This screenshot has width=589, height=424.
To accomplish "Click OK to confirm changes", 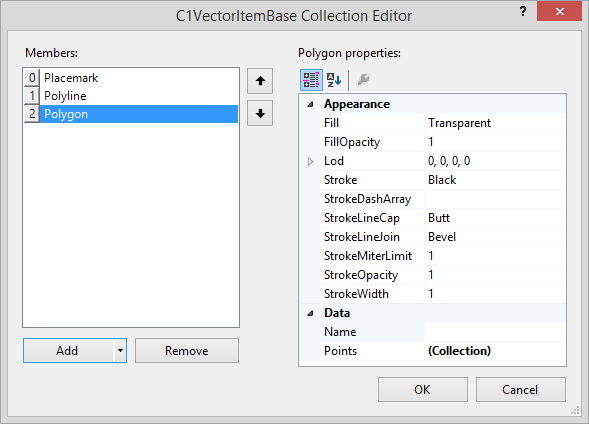I will 423,389.
